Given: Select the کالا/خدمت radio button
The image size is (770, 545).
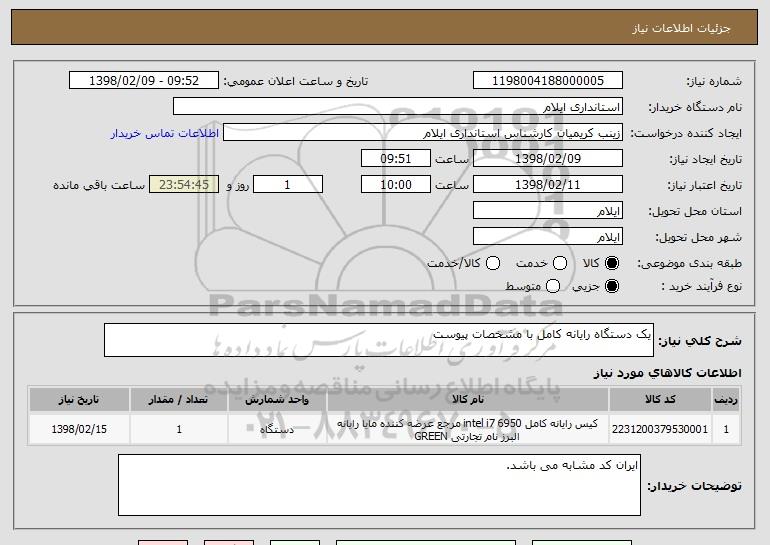Looking at the screenshot, I should (x=493, y=263).
